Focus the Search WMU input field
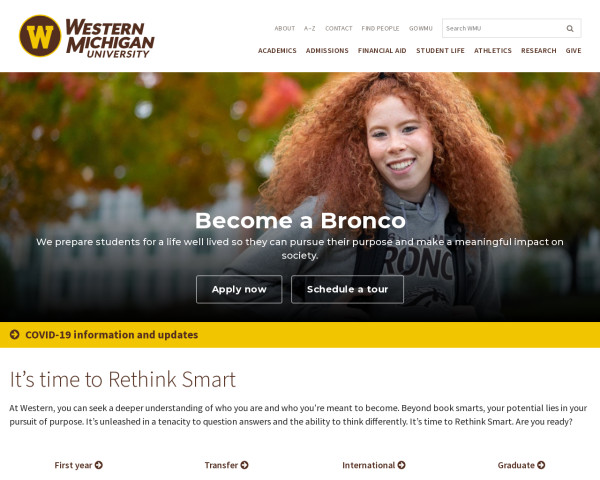The image size is (600, 480). [x=502, y=28]
